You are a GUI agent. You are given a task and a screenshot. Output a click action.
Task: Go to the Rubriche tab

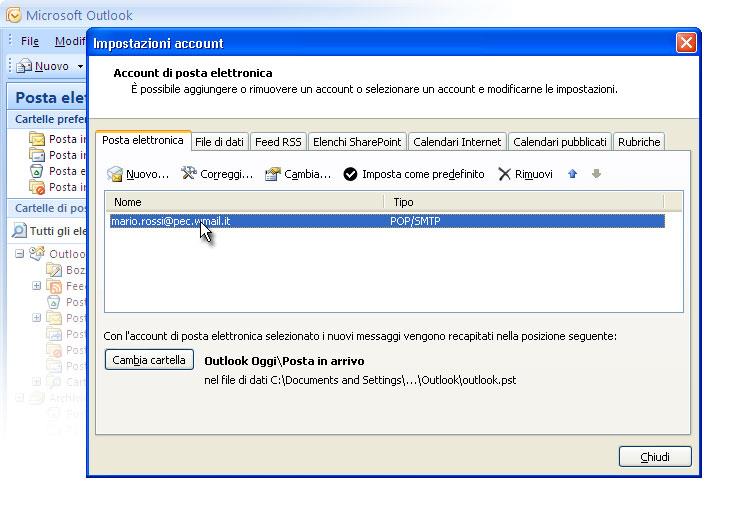(639, 142)
